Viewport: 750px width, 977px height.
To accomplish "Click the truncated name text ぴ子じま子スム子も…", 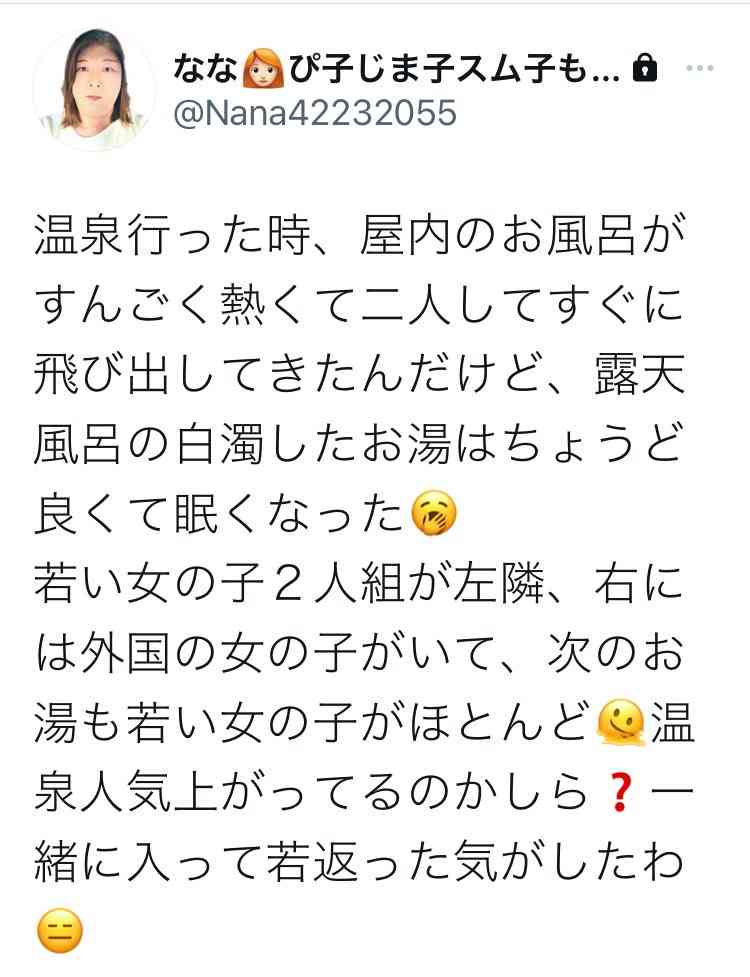I will click(x=455, y=68).
